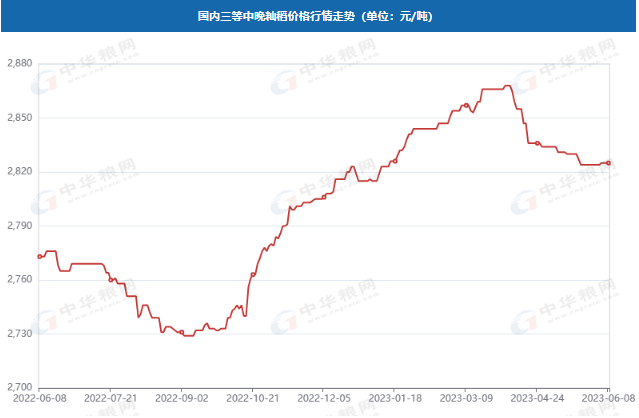Image resolution: width=639 pixels, height=418 pixels.
Task: Click the 2,760 y-axis label
Action: coord(20,279)
